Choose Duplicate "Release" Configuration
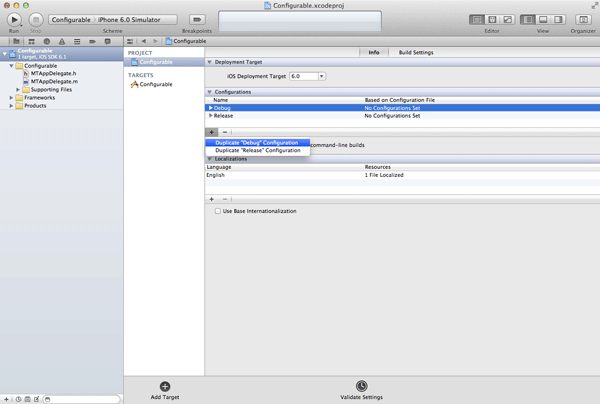This screenshot has width=600, height=404. (x=258, y=150)
